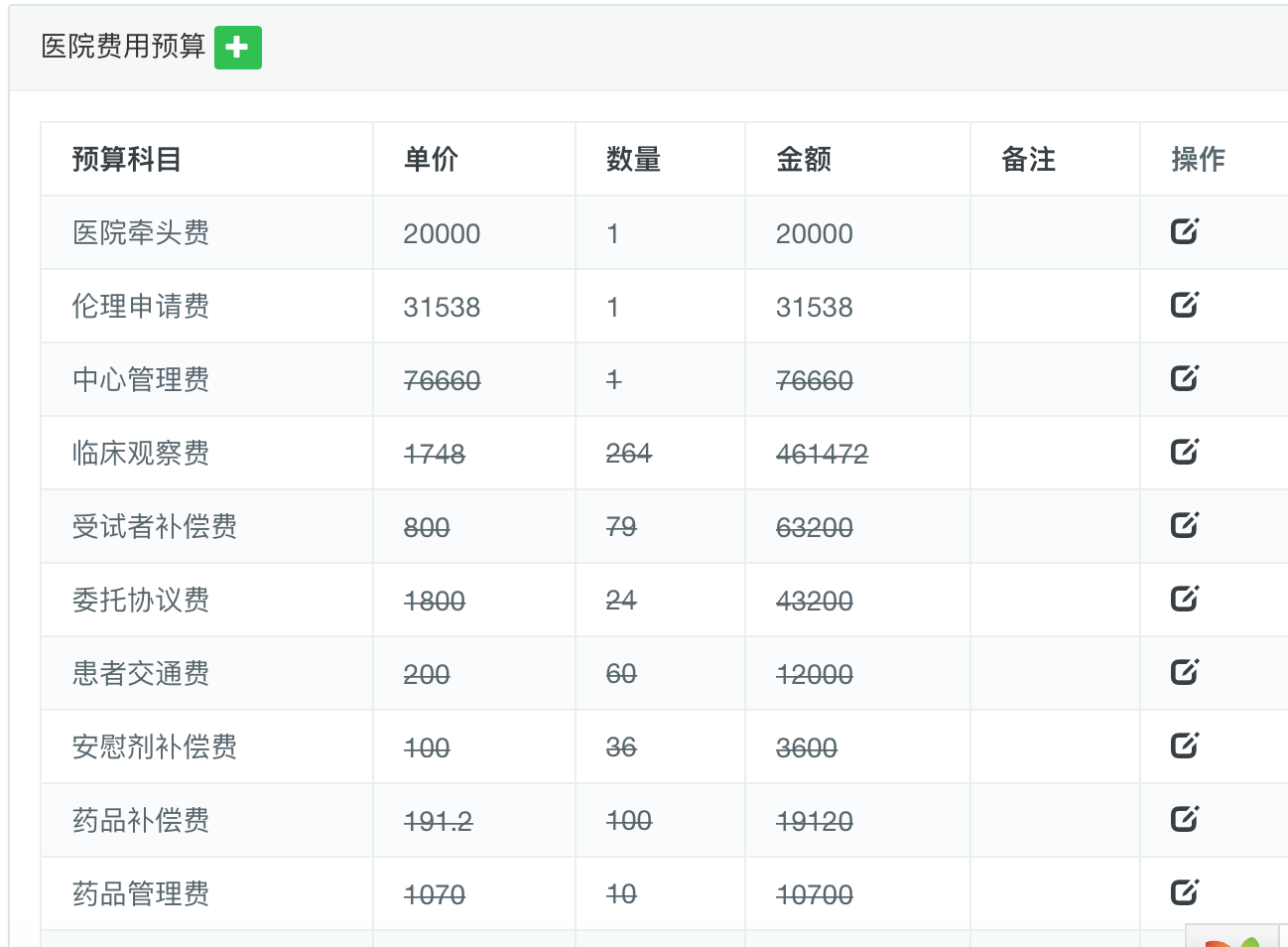The image size is (1288, 947).
Task: Click quantity 79 in 受试者补偿费 row
Action: 621,527
